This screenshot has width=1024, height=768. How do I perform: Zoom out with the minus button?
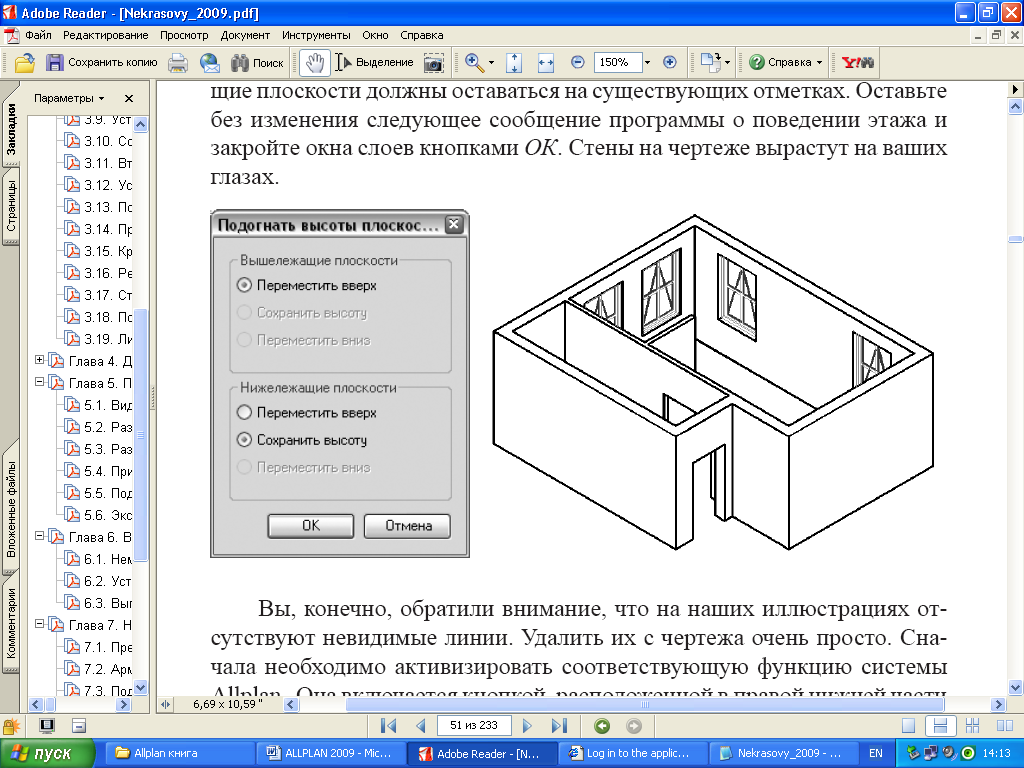point(577,63)
